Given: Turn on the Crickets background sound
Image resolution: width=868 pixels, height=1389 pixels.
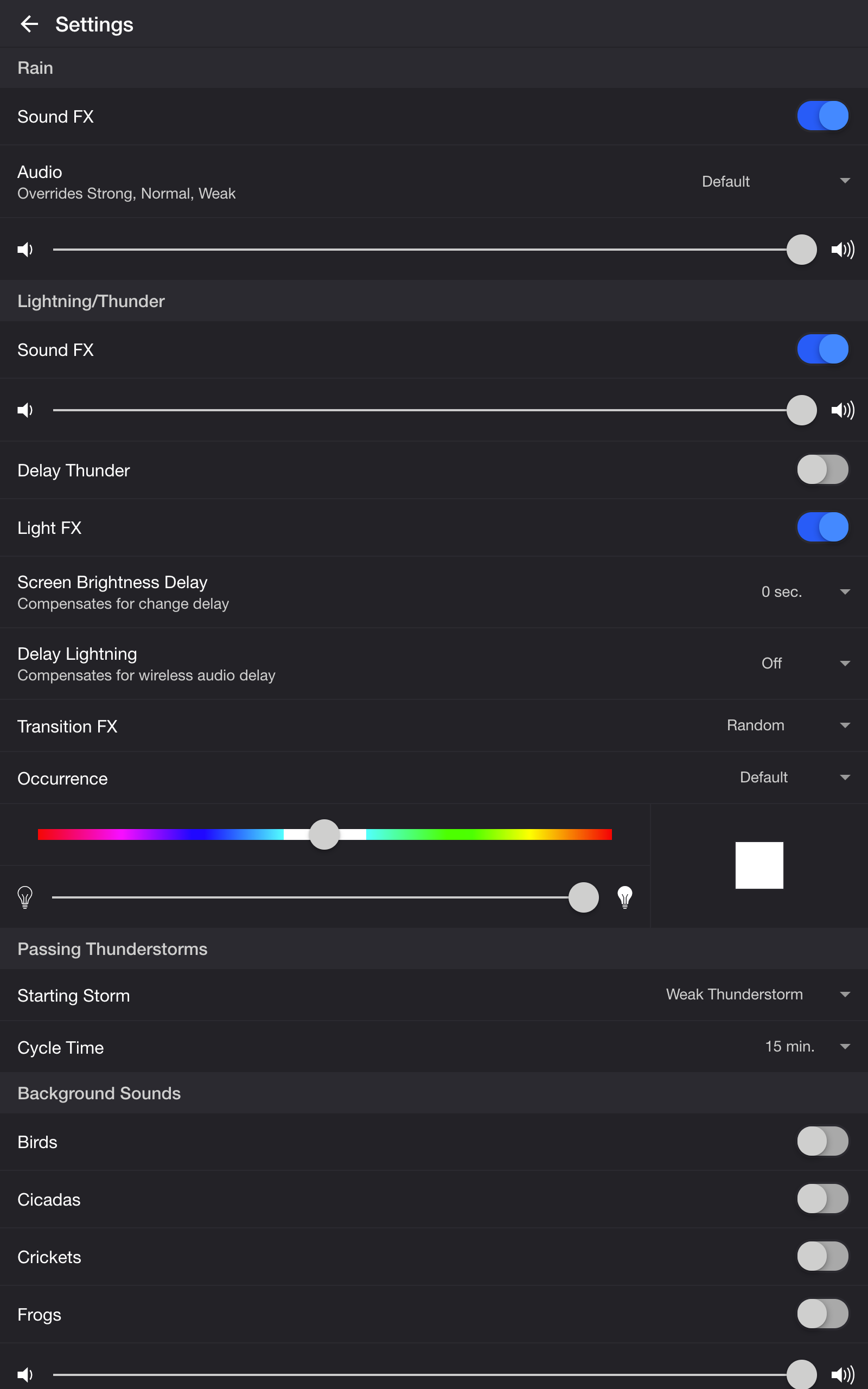Looking at the screenshot, I should (822, 1256).
